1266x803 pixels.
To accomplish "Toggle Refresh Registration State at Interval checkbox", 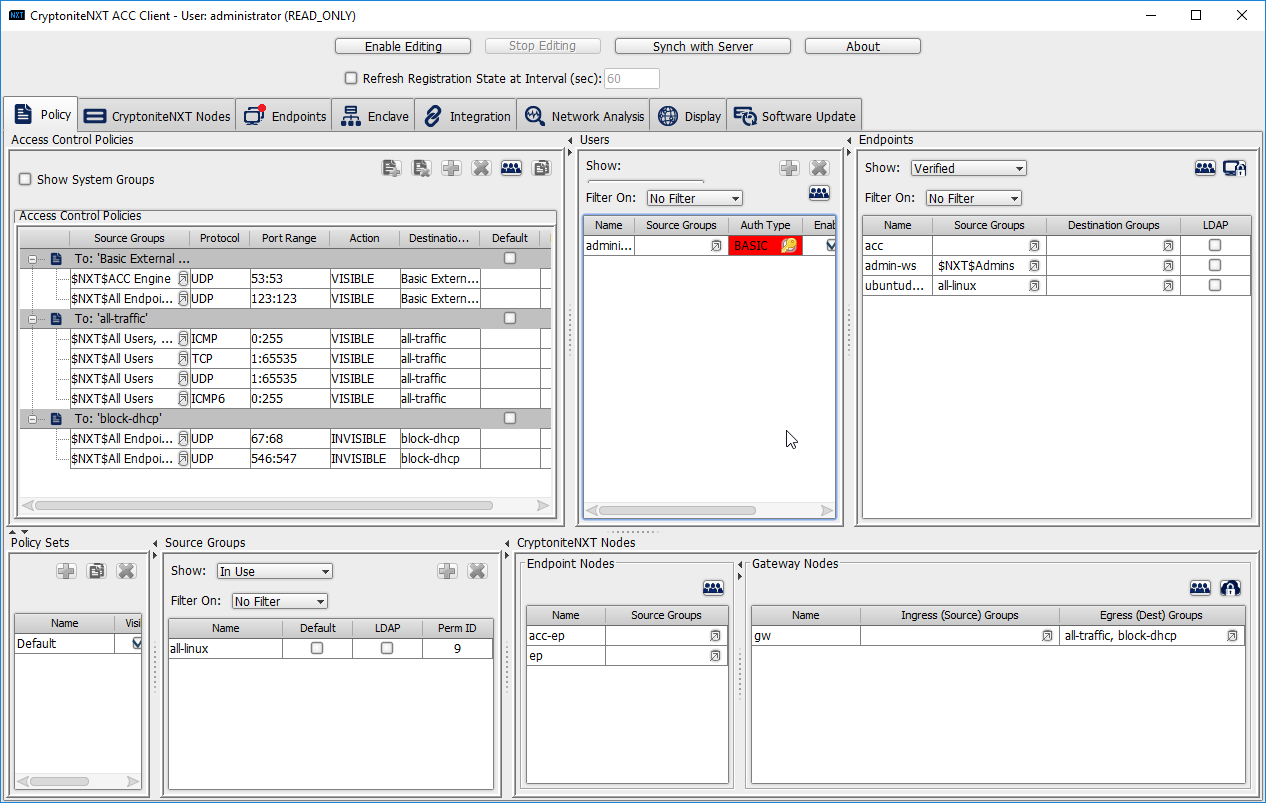I will [x=351, y=78].
